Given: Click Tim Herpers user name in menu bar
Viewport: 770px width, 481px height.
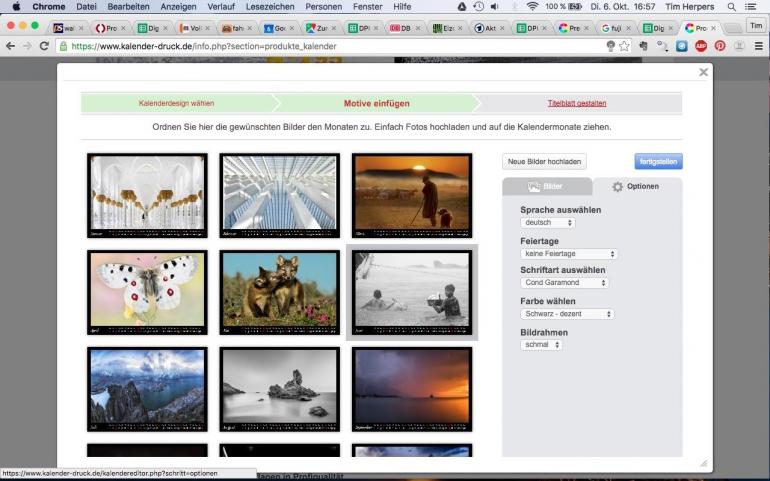Looking at the screenshot, I should tap(689, 6).
